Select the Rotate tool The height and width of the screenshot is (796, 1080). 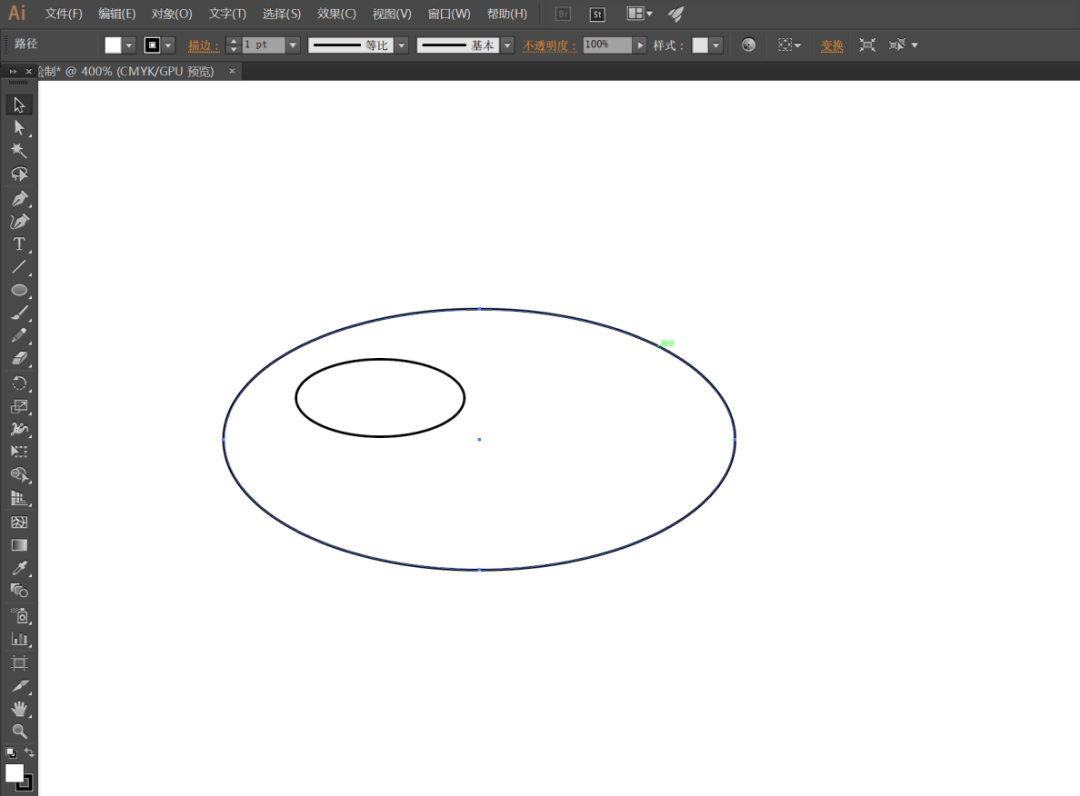pyautogui.click(x=19, y=384)
